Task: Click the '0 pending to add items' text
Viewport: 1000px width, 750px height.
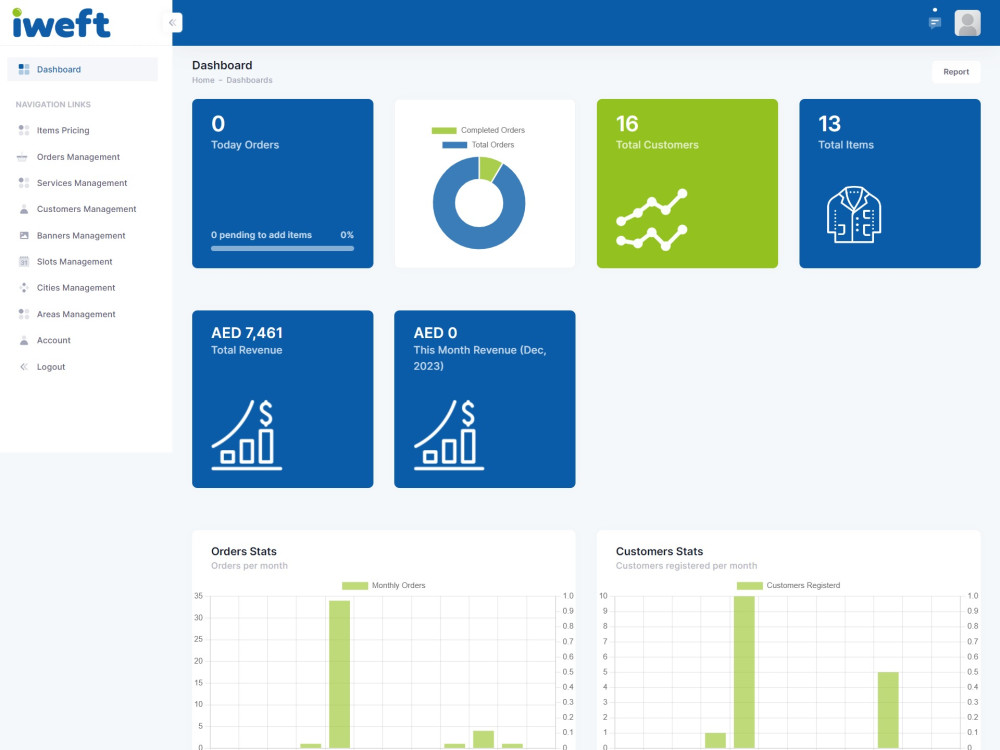Action: coord(261,235)
